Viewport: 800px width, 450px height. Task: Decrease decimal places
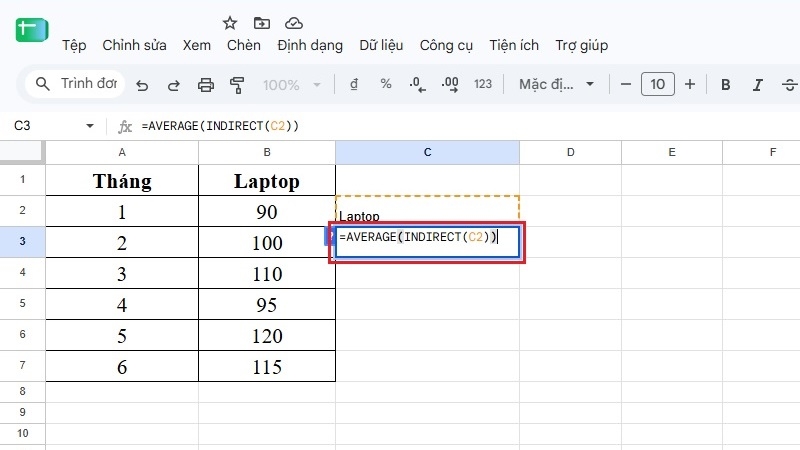point(417,84)
